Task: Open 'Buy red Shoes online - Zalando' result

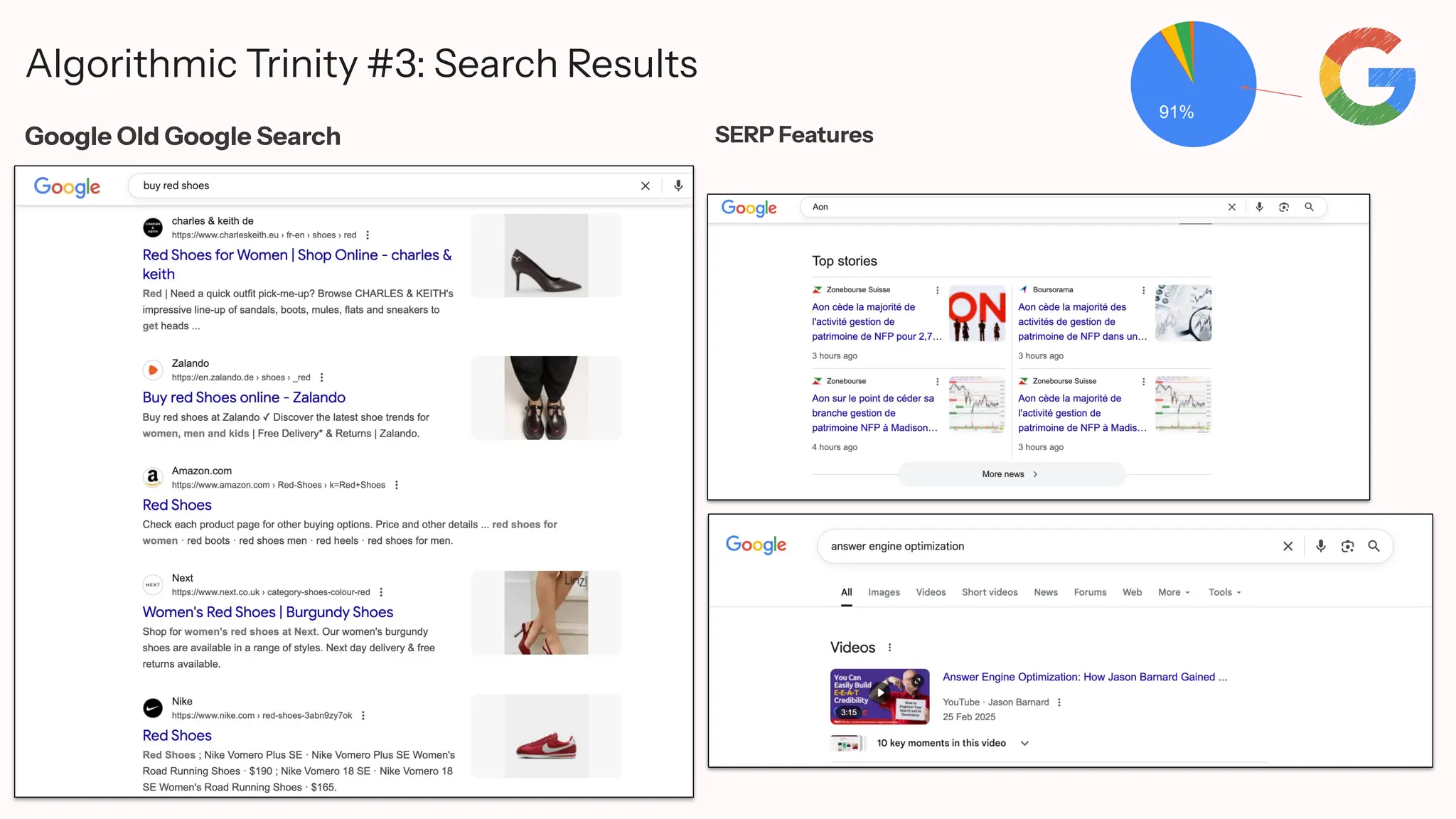Action: pos(244,397)
